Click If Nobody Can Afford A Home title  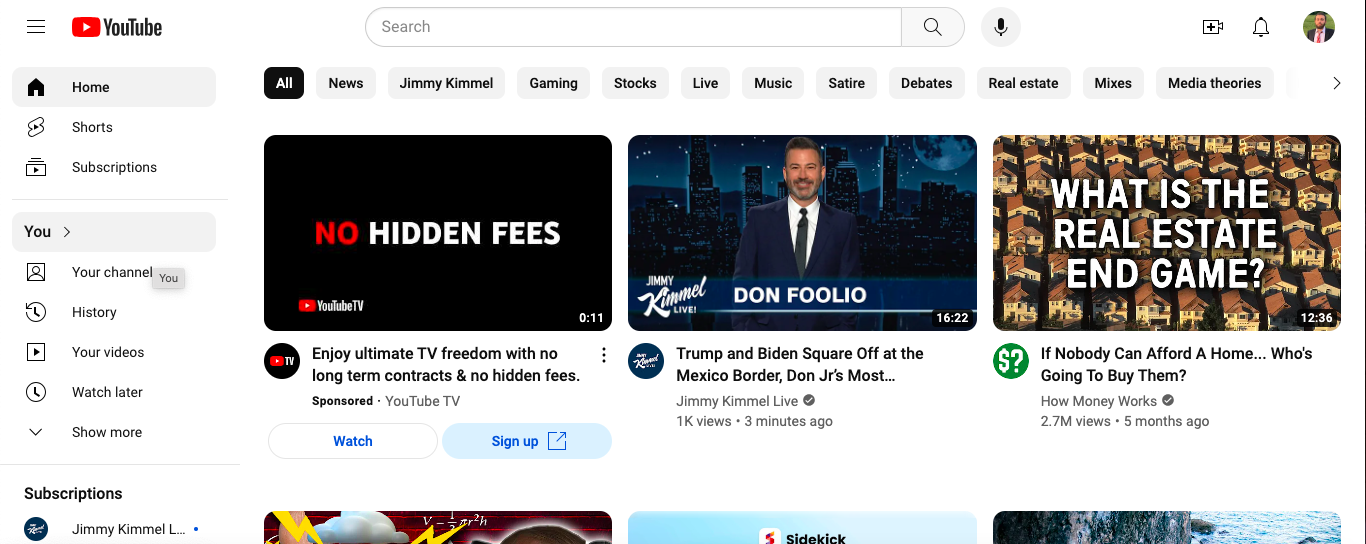(1176, 364)
